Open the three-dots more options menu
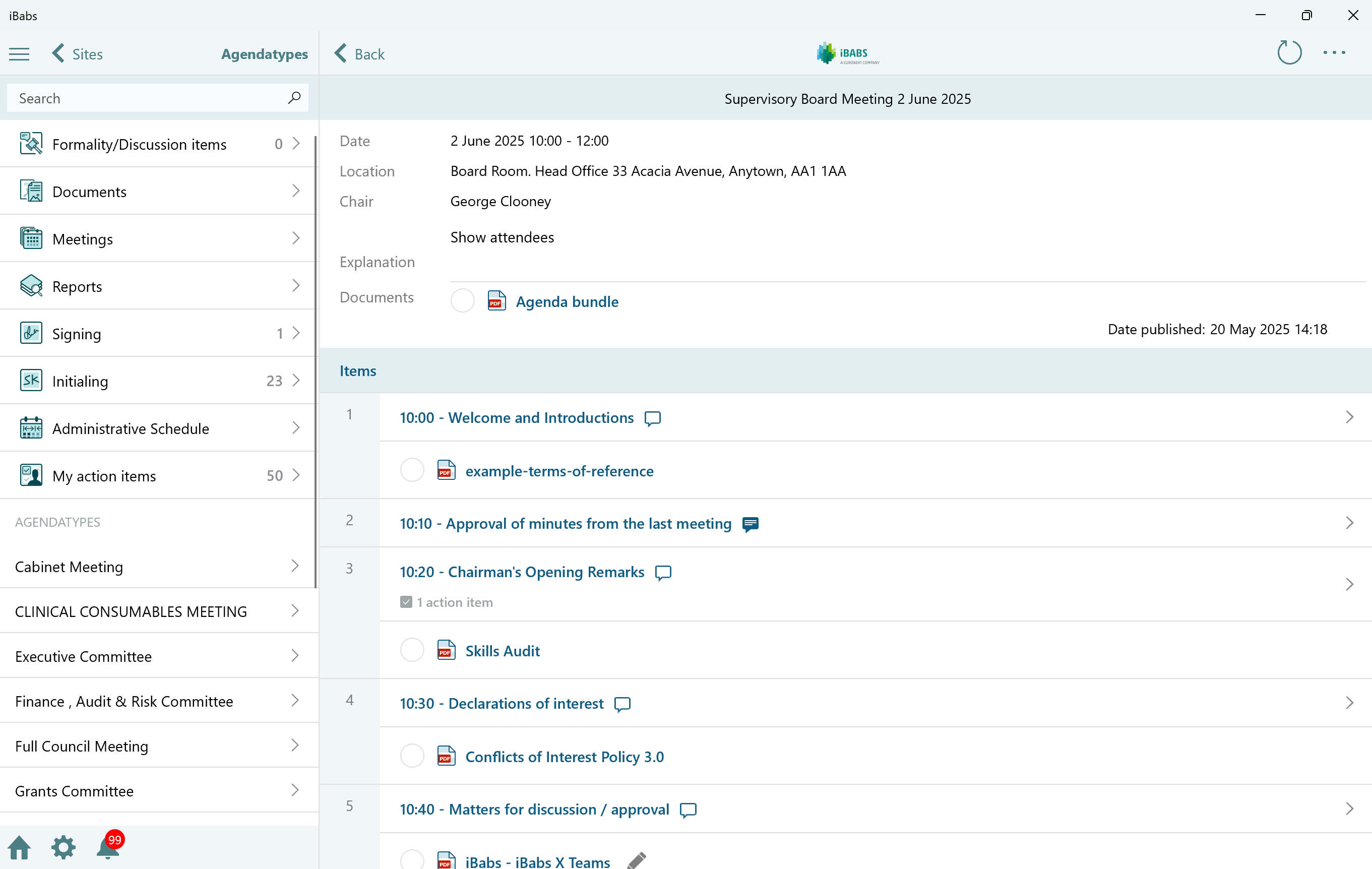Image resolution: width=1372 pixels, height=869 pixels. [1334, 52]
